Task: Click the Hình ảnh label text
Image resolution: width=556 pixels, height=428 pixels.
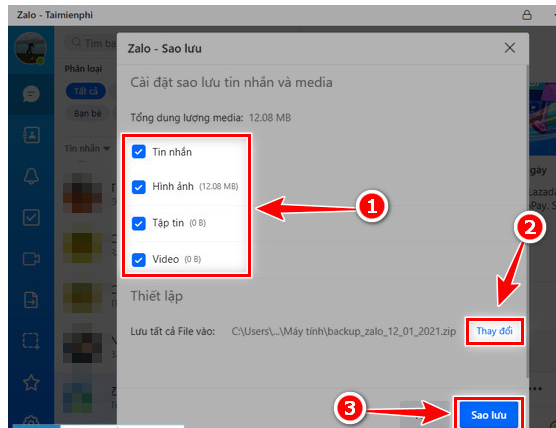Action: tap(173, 187)
